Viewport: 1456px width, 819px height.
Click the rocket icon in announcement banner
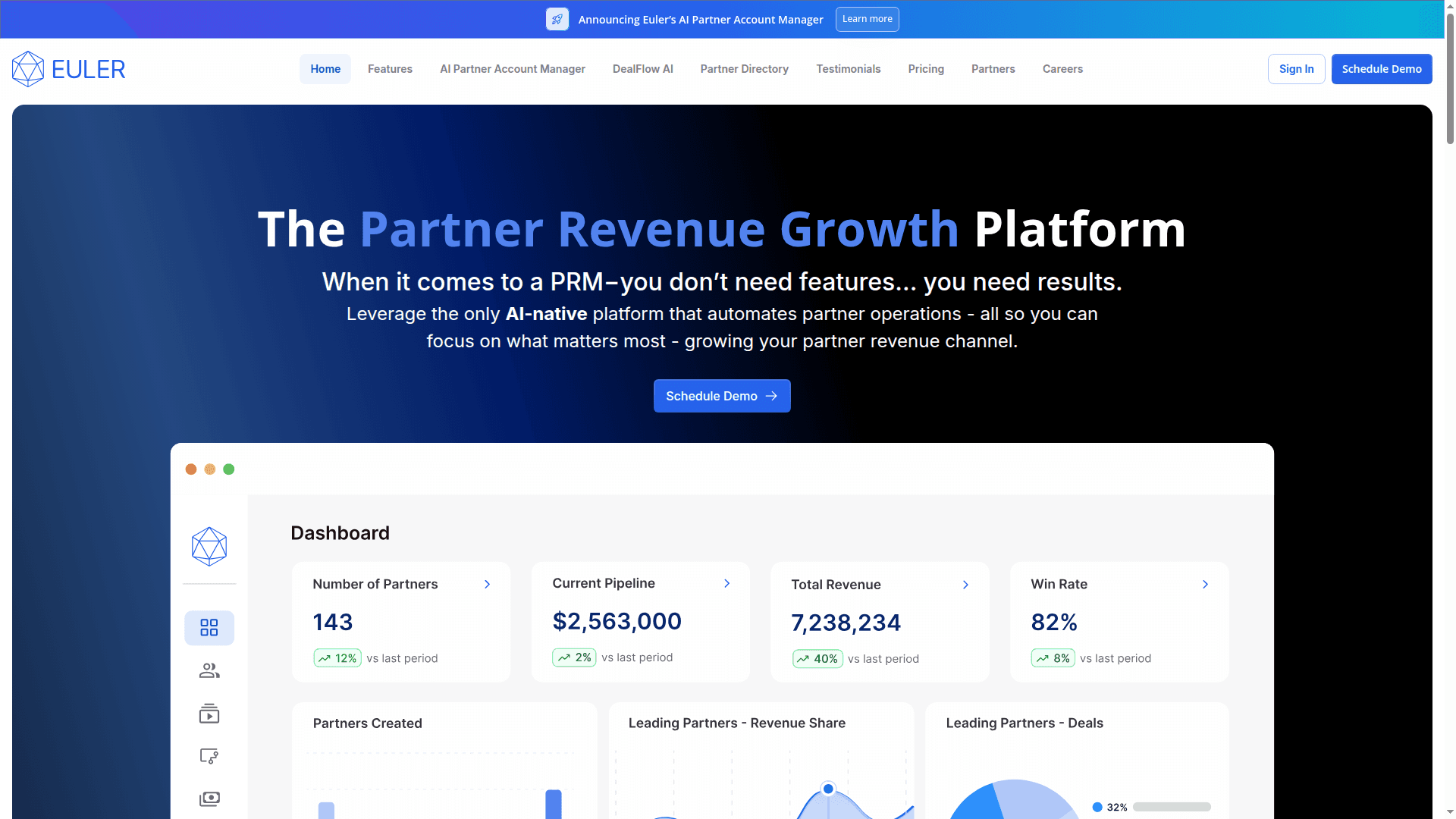(x=557, y=20)
